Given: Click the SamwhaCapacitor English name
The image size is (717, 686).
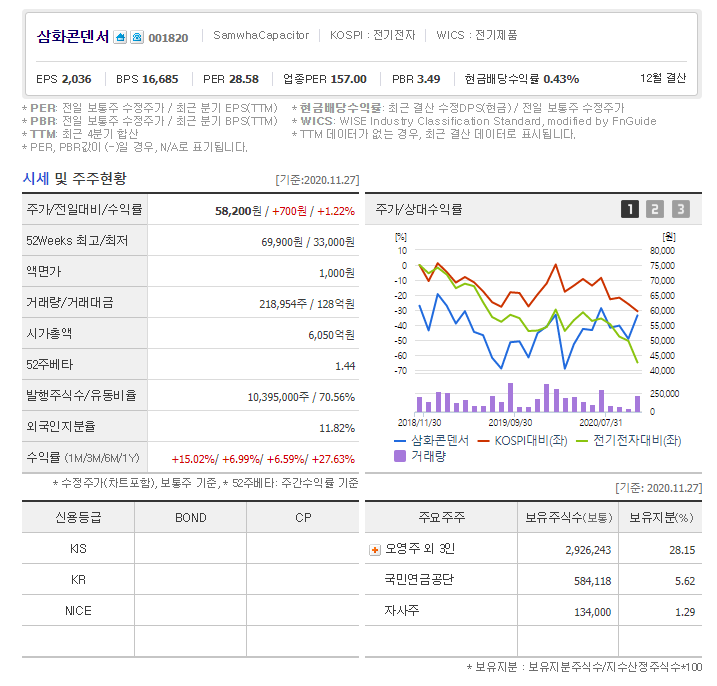Looking at the screenshot, I should click(261, 35).
